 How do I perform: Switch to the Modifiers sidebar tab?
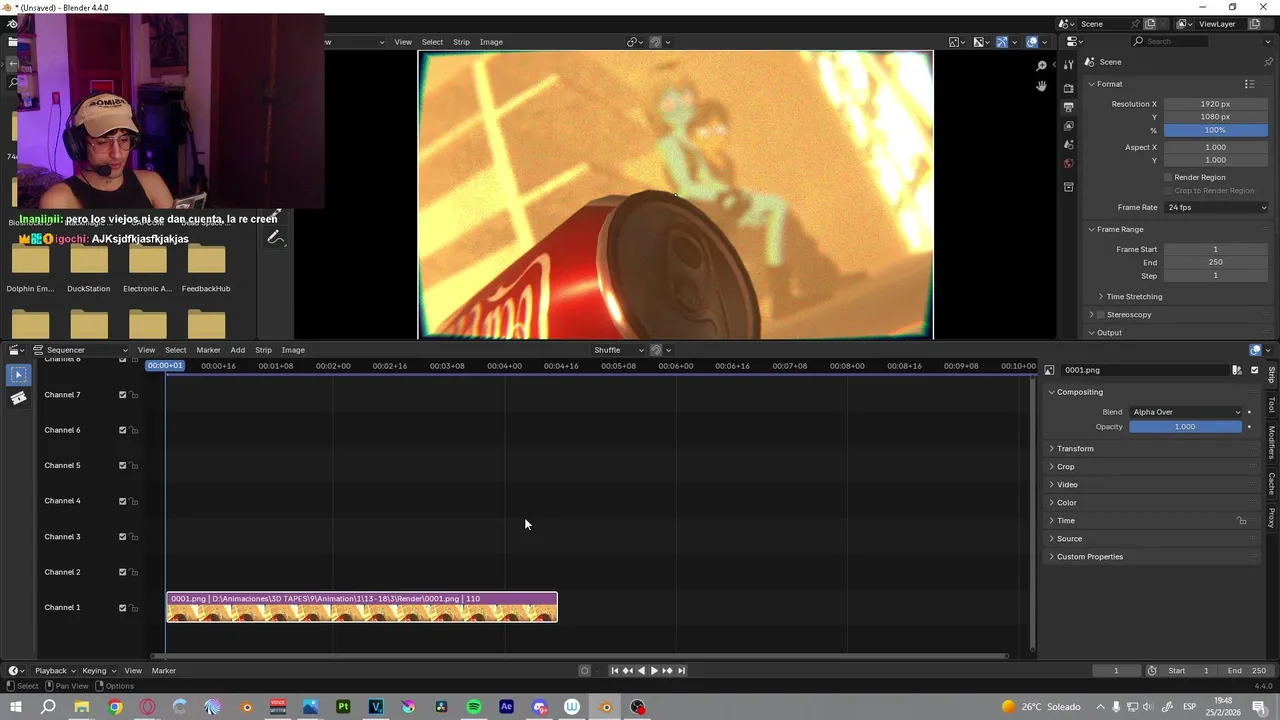1272,441
